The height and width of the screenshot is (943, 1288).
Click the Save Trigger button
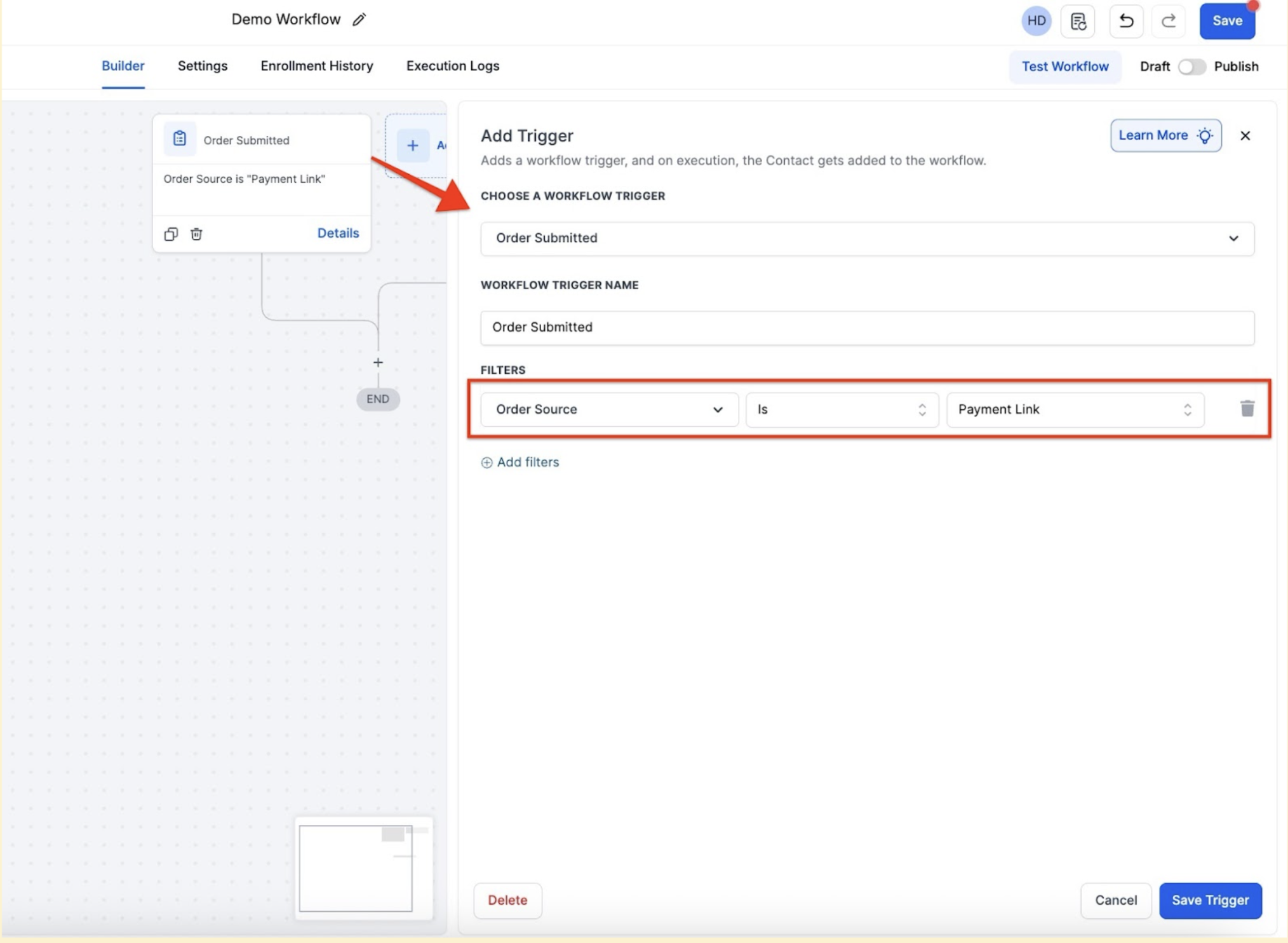pos(1210,900)
